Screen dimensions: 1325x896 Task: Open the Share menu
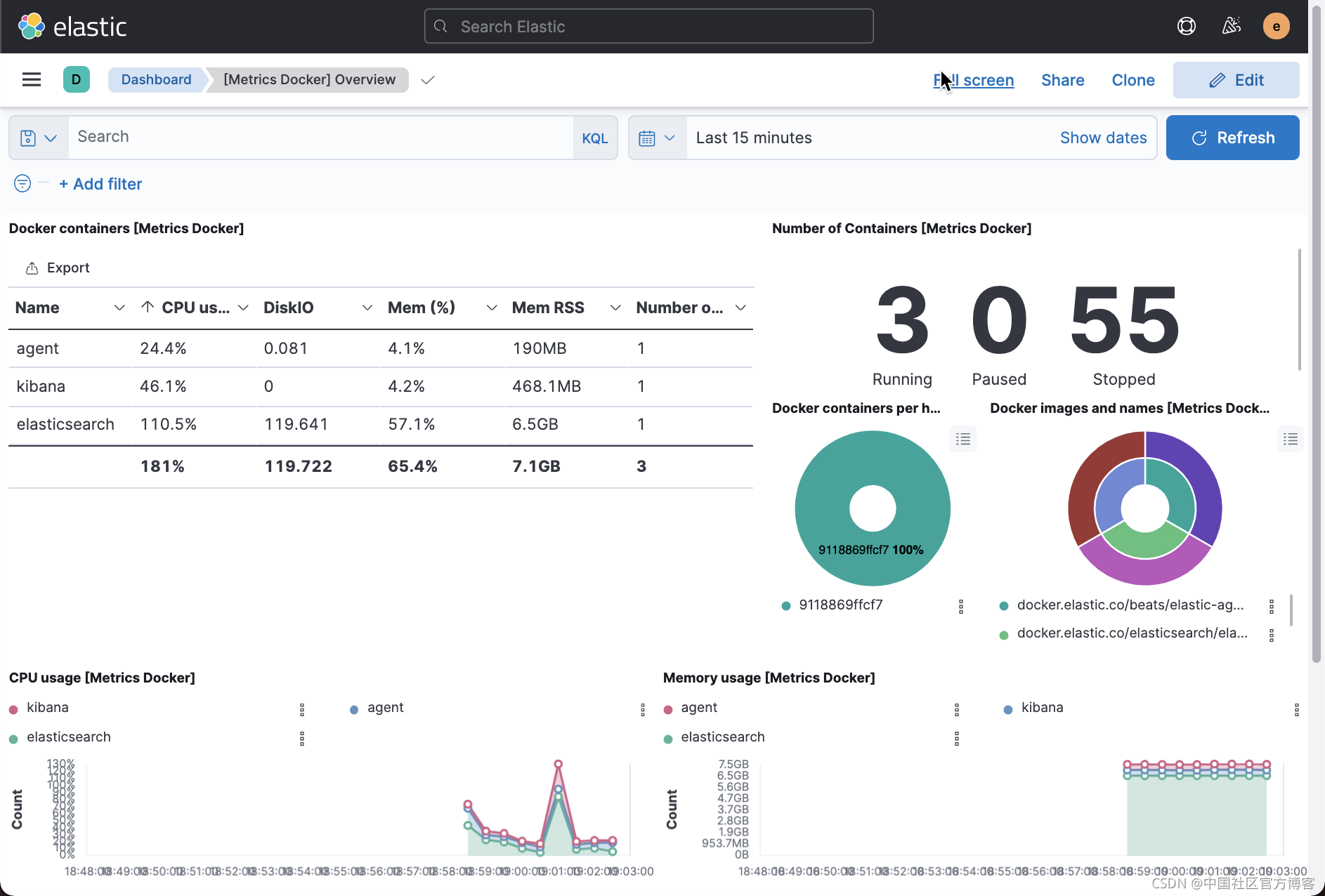1062,80
